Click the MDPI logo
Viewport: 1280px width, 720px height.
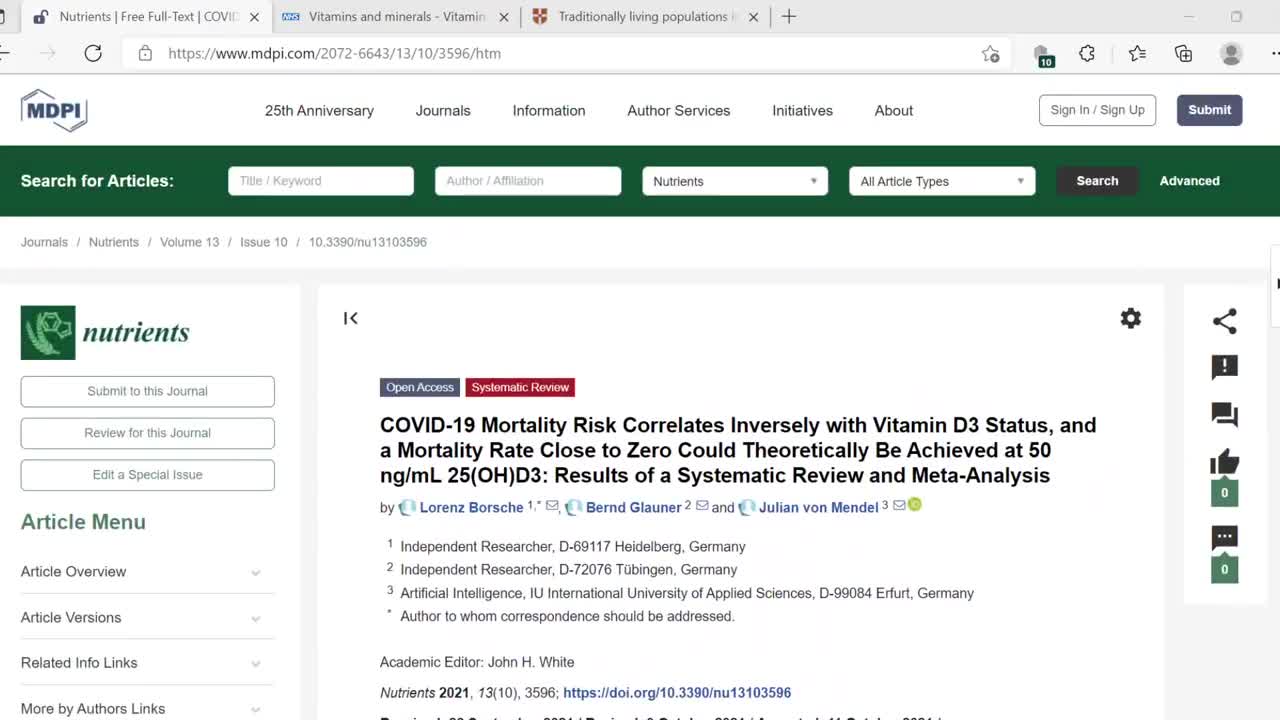[54, 110]
